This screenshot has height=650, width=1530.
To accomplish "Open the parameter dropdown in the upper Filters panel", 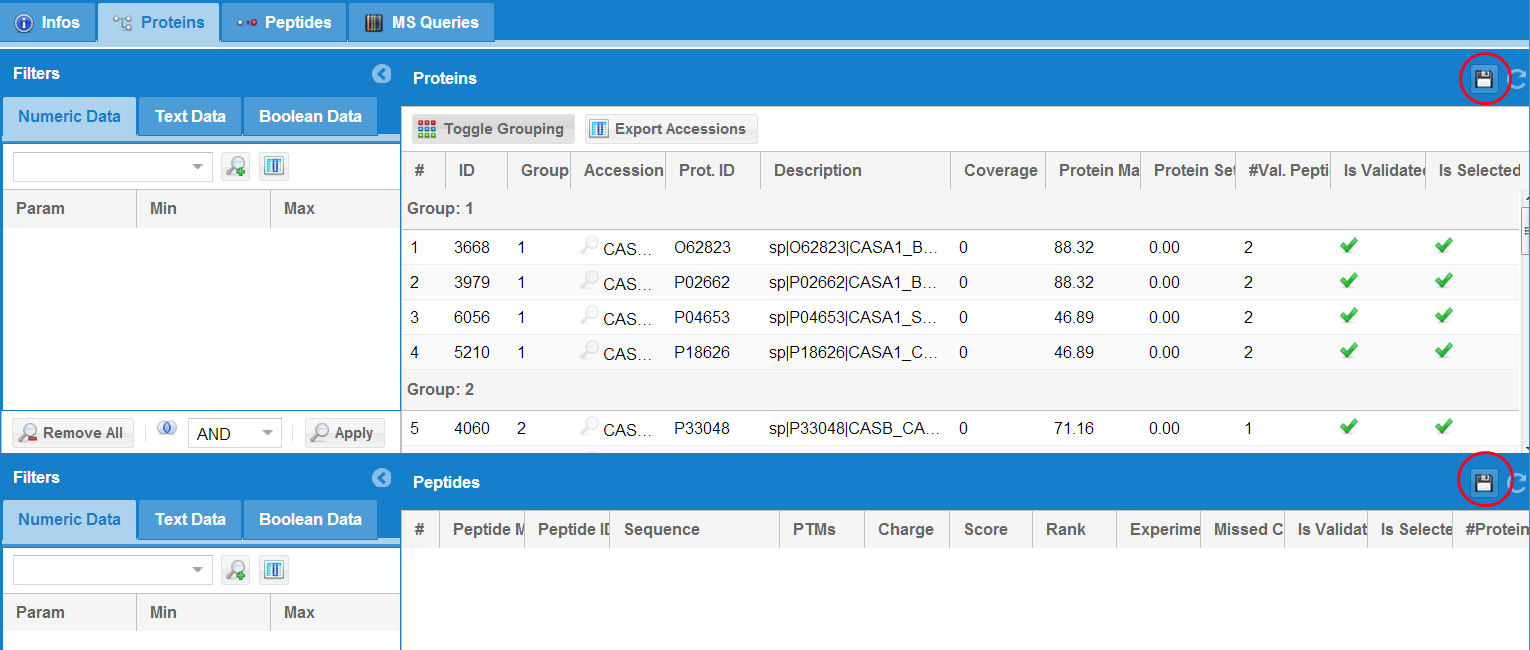I will [x=197, y=167].
